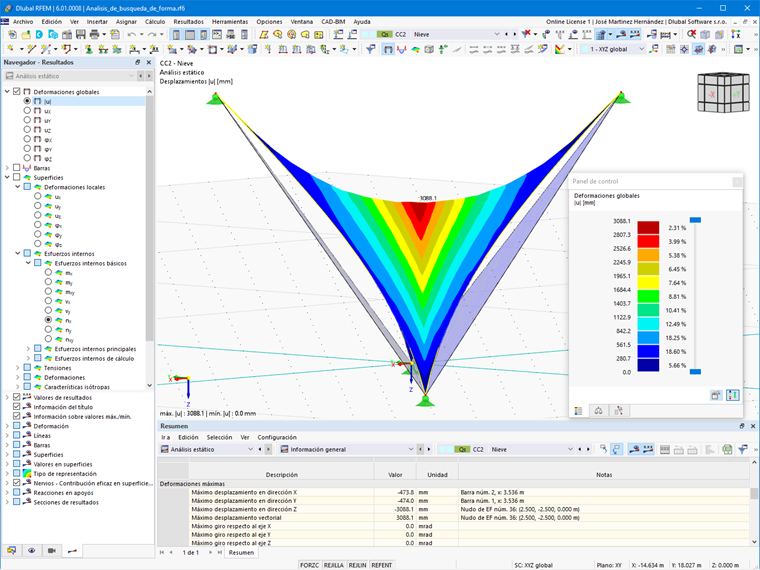Open the color scale tab in control panel
The width and height of the screenshot is (760, 570).
[578, 411]
